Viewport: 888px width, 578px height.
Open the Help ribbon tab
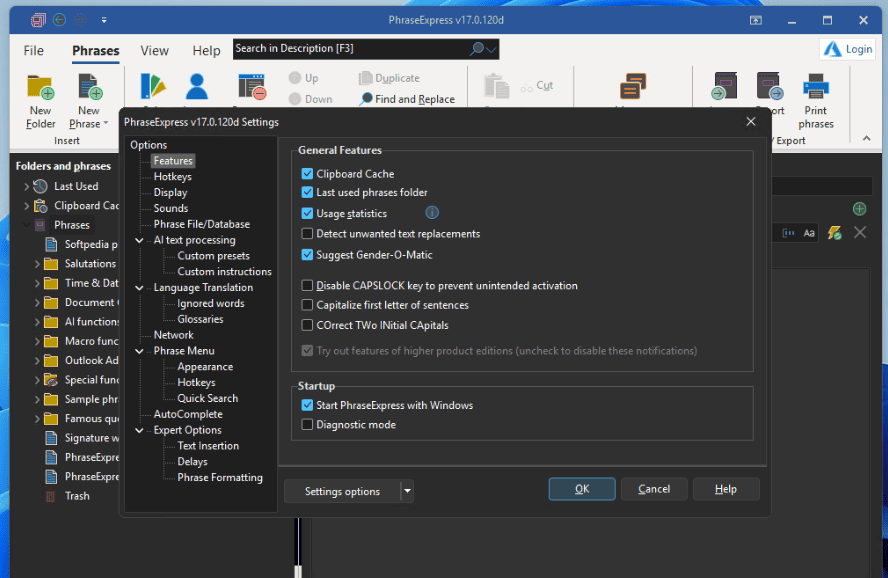point(206,51)
